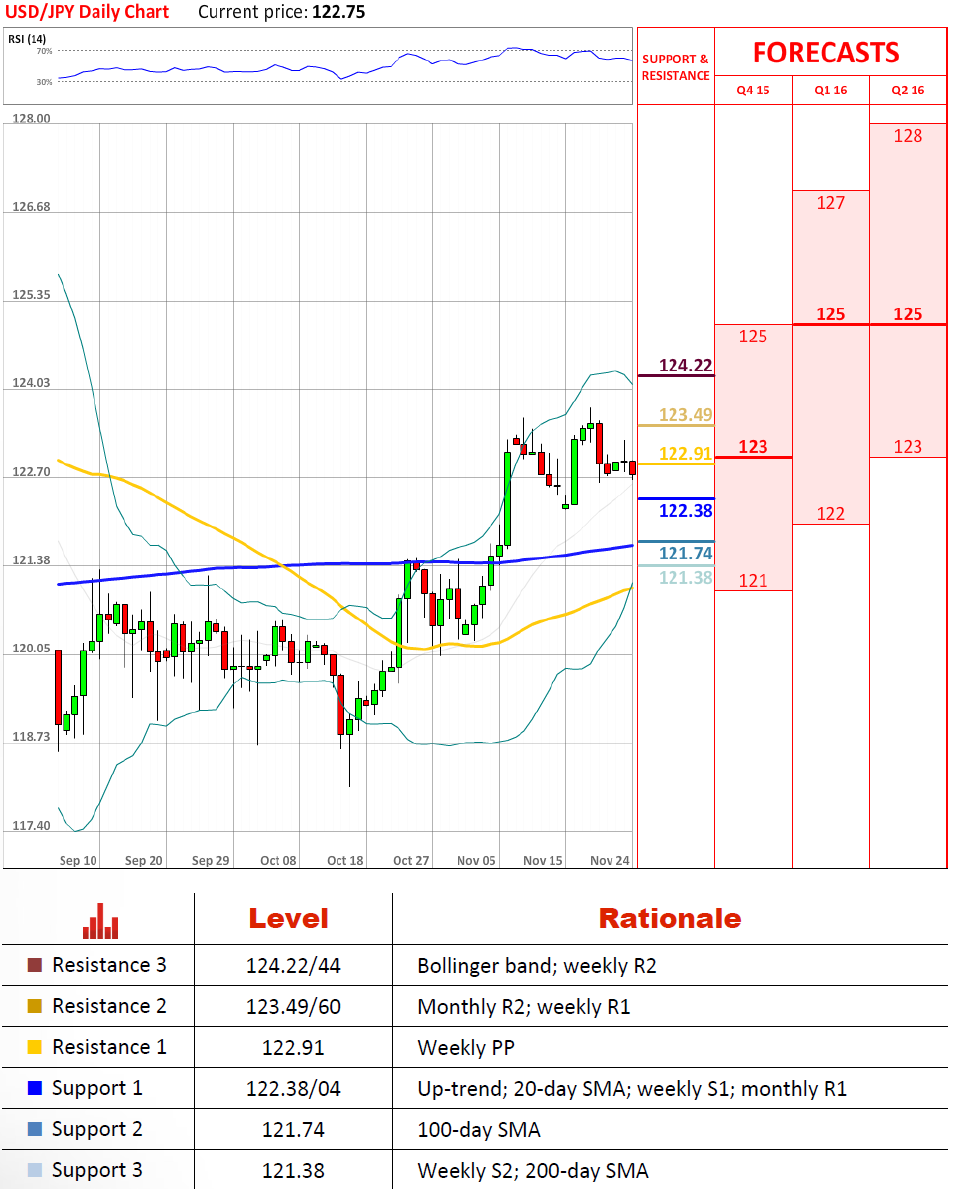Click the Resistance 3 maroon color swatch

pyautogui.click(x=34, y=965)
